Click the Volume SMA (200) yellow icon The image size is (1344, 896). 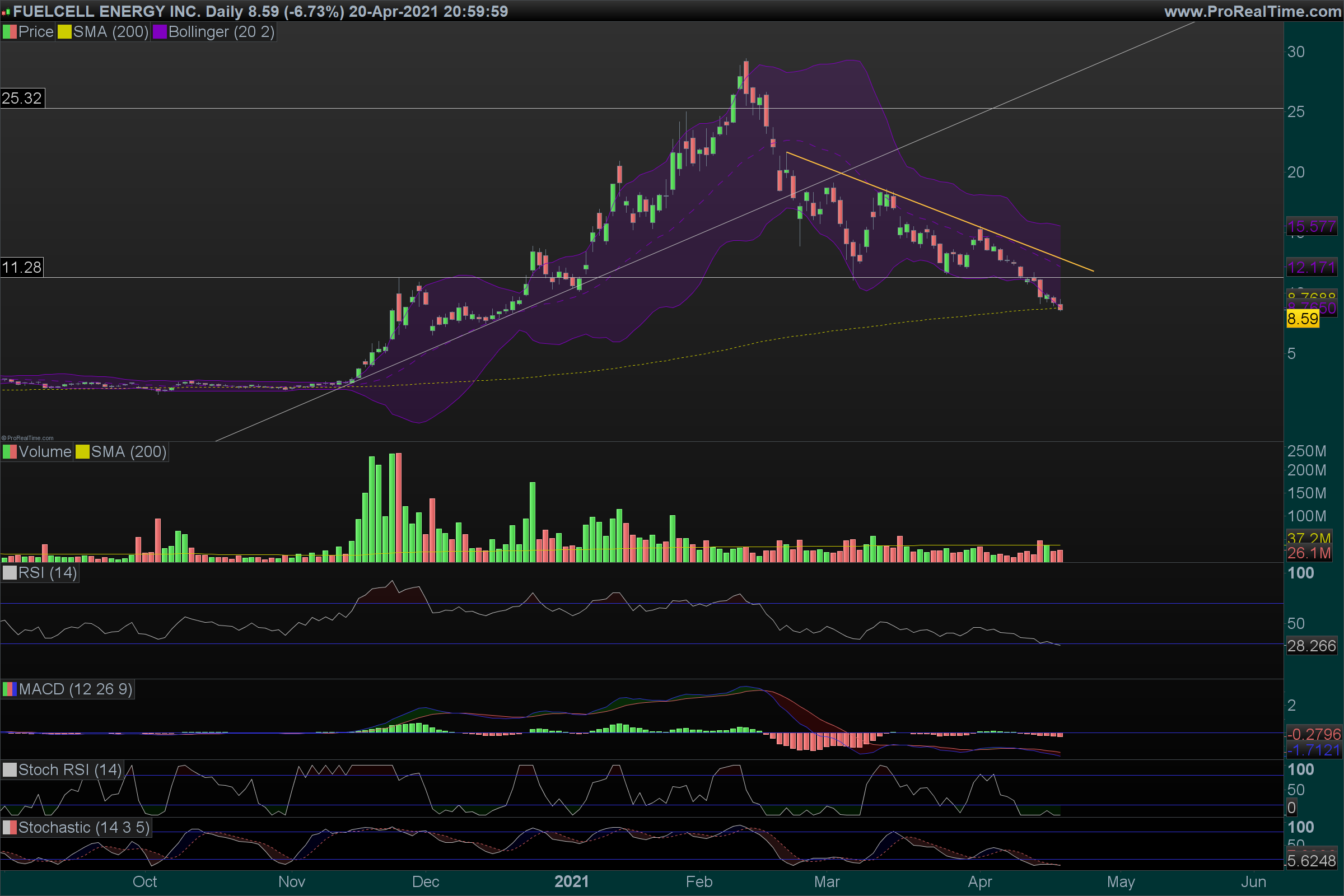[83, 452]
